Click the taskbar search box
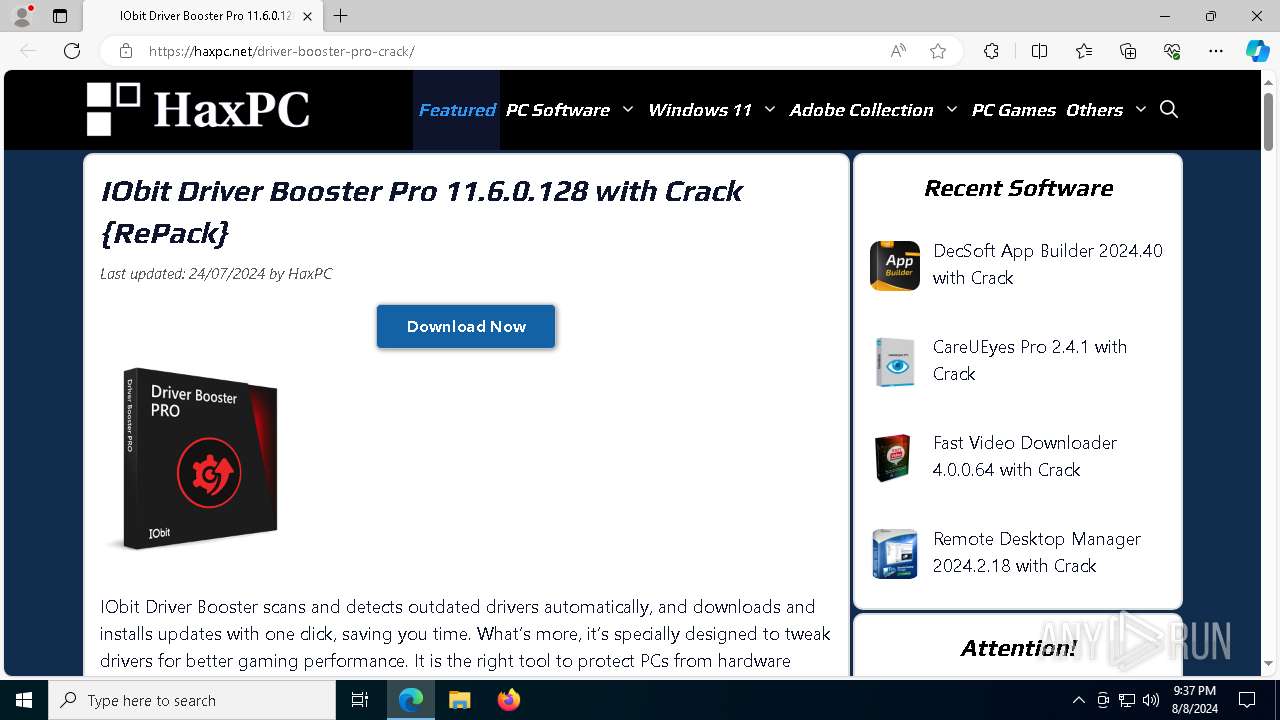1280x720 pixels. (x=192, y=700)
